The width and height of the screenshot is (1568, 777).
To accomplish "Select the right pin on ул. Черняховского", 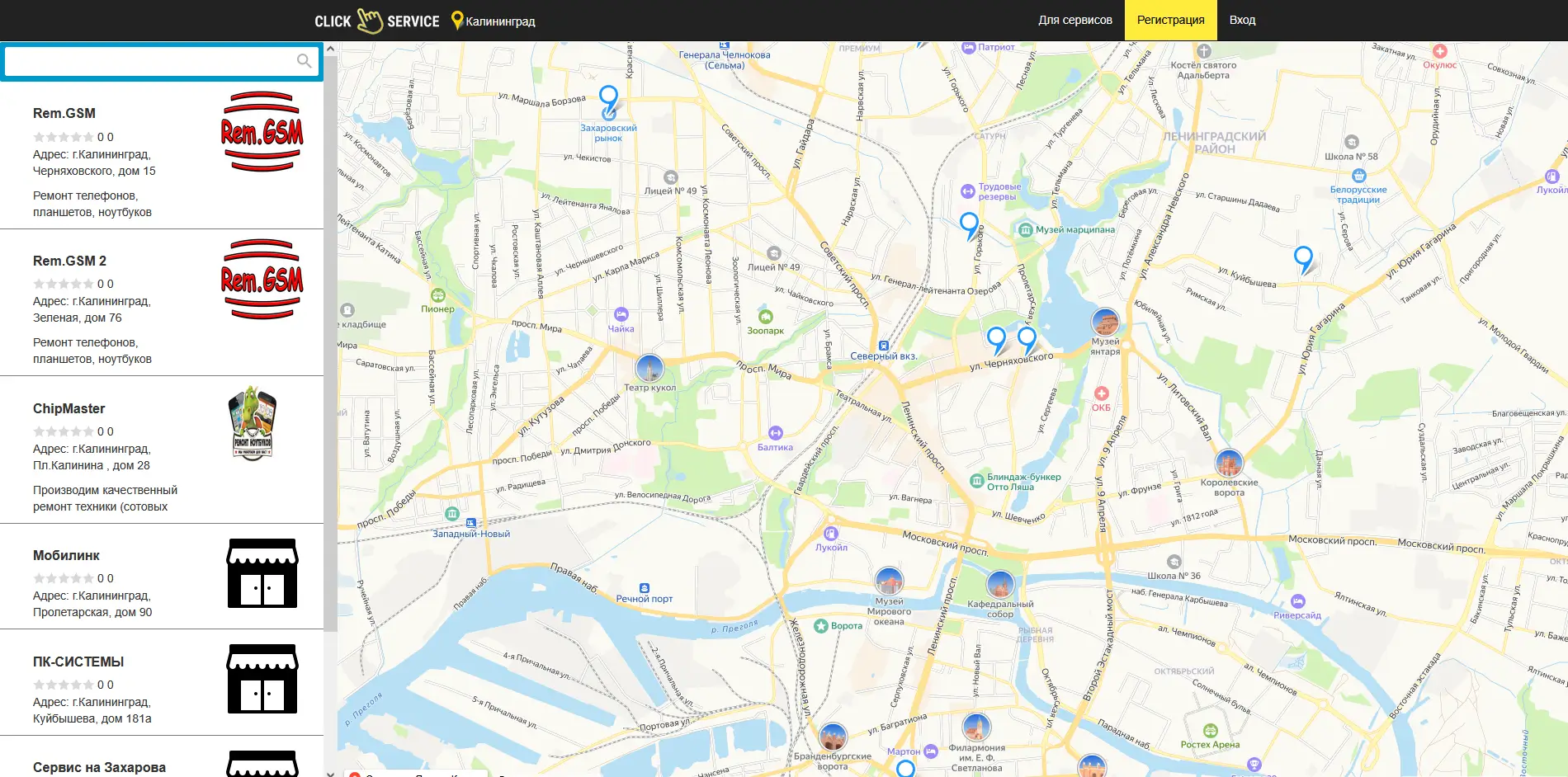I will (x=1027, y=340).
